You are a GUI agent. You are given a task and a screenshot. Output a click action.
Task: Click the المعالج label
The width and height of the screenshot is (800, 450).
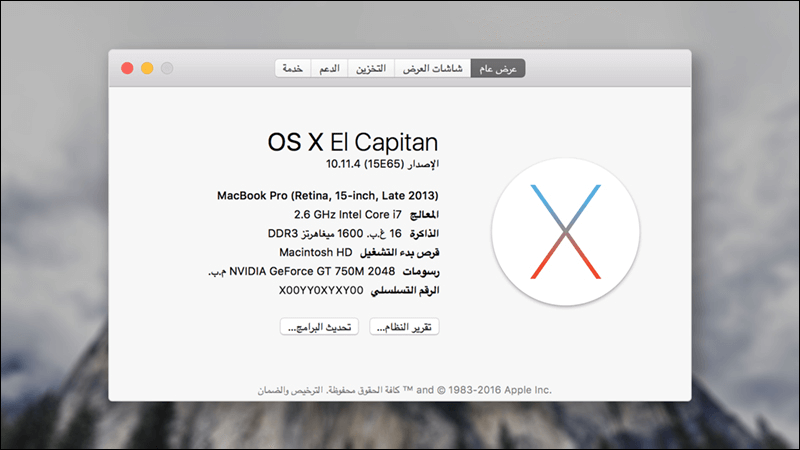pos(424,214)
